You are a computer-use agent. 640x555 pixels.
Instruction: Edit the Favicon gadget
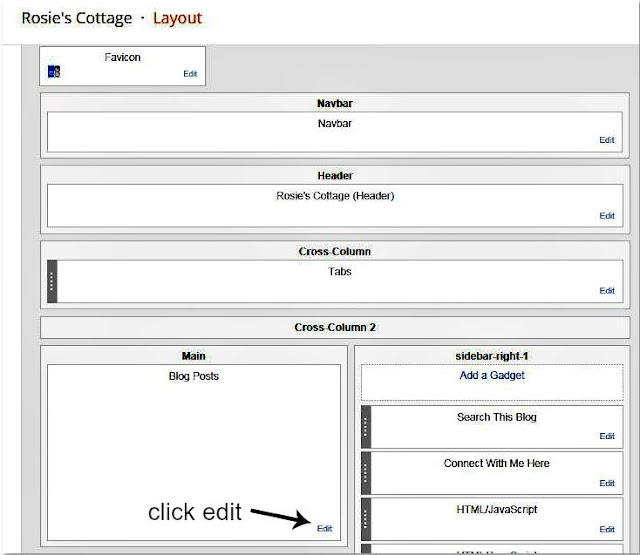pyautogui.click(x=190, y=74)
